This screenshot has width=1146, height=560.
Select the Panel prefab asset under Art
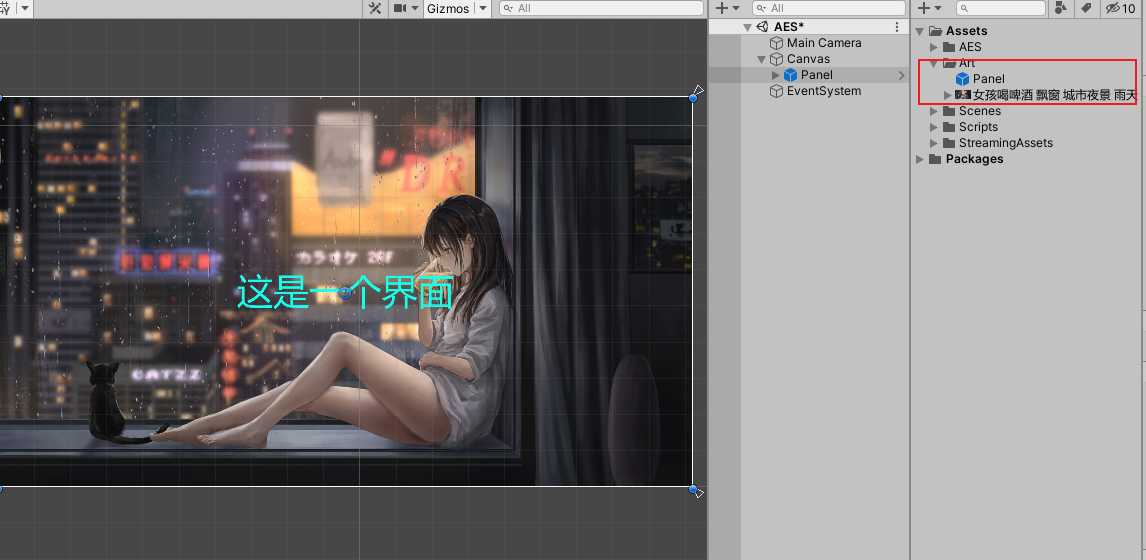coord(988,79)
